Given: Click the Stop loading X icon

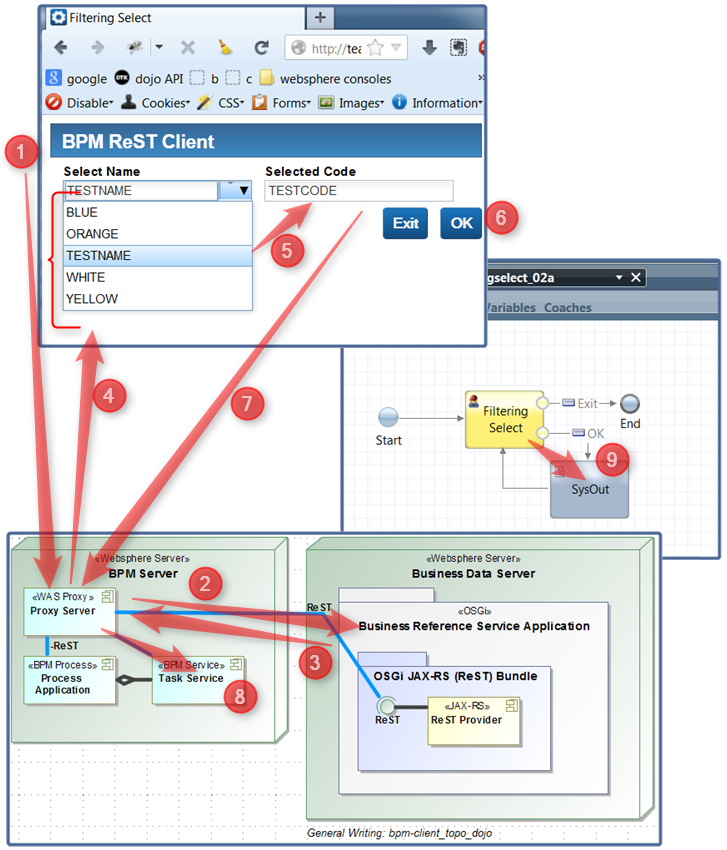Looking at the screenshot, I should [188, 48].
